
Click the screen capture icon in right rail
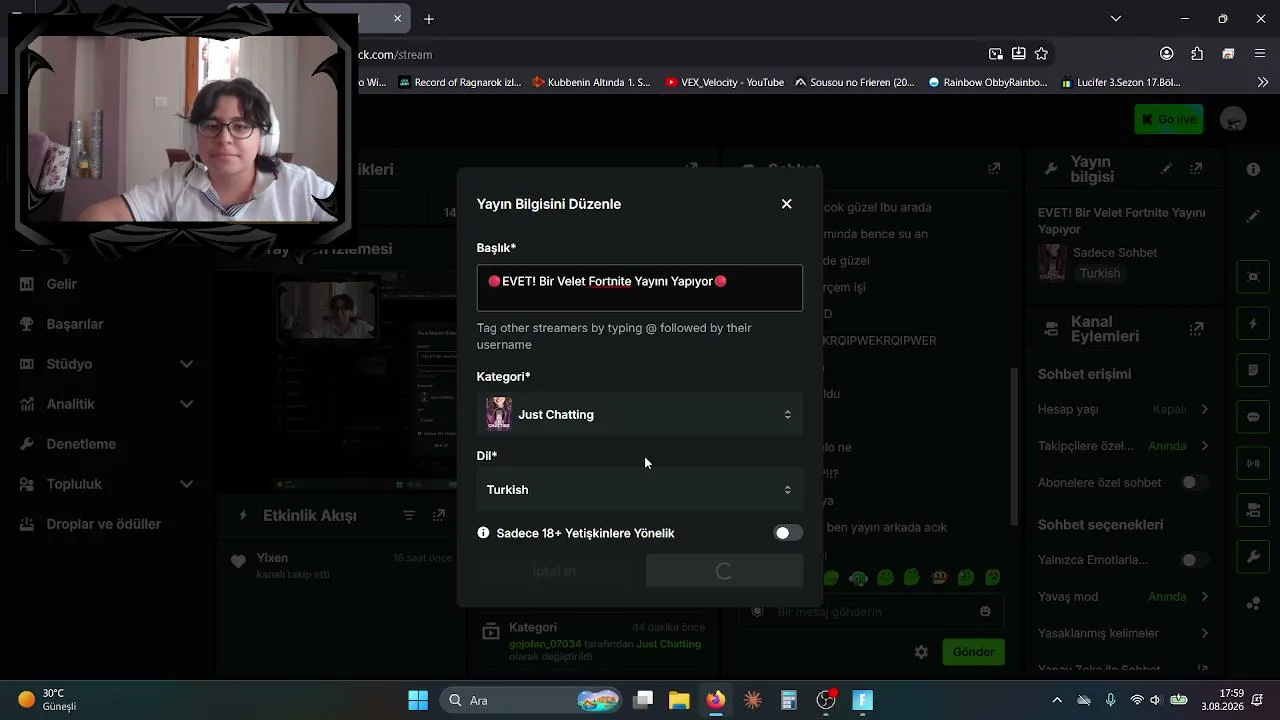coord(1253,276)
